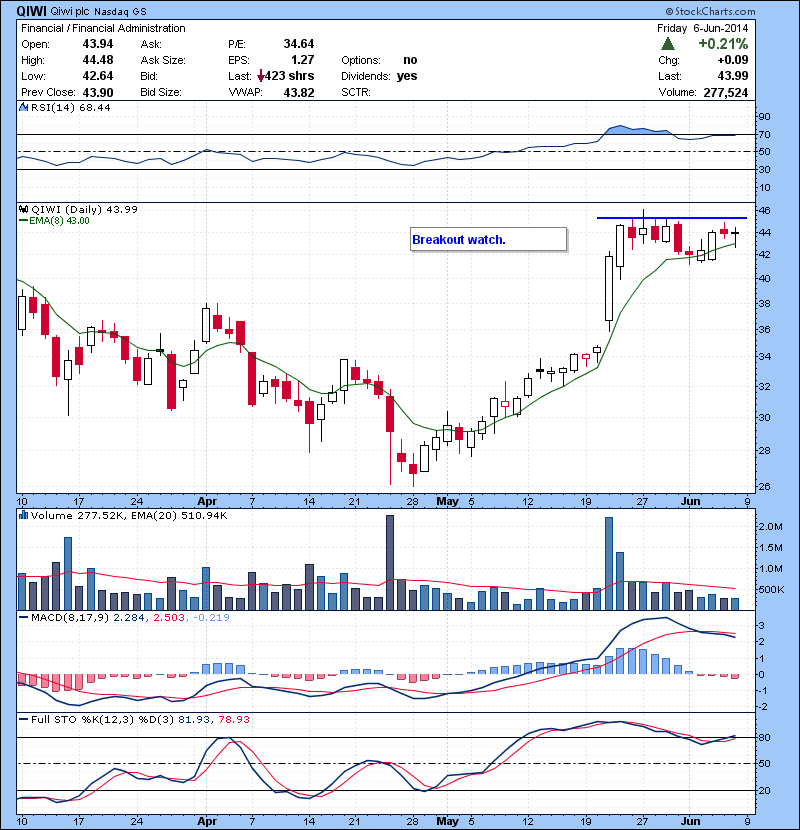Click the stochastic %K value 81.93
The image size is (800, 830).
[194, 719]
